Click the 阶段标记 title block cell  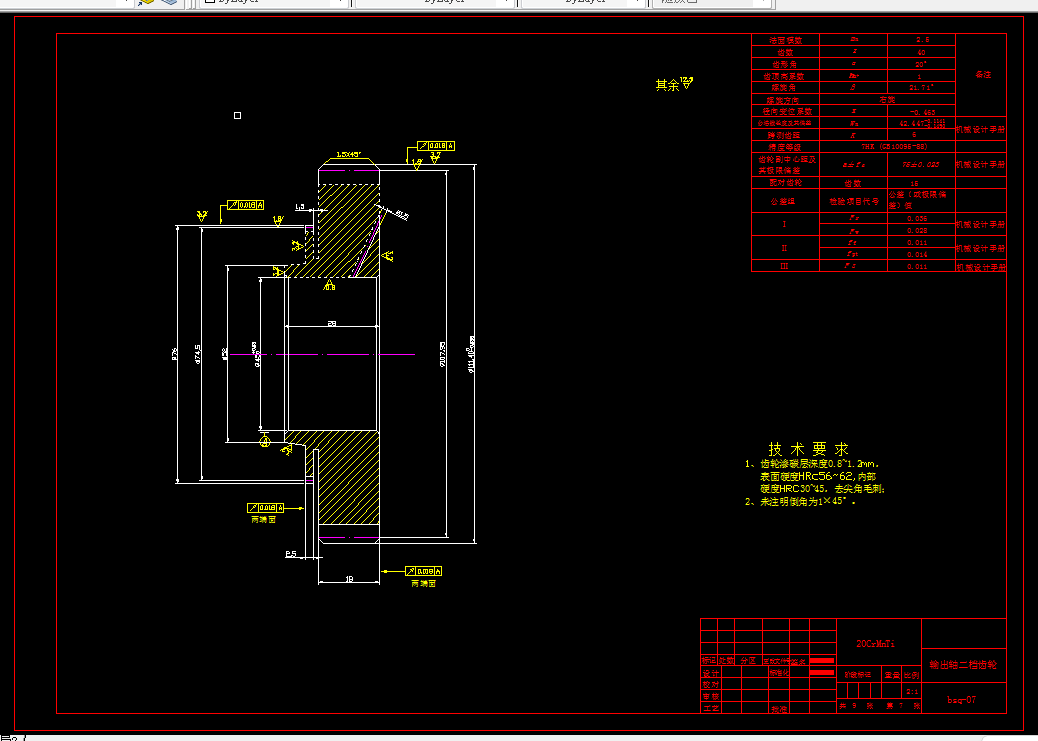click(857, 675)
